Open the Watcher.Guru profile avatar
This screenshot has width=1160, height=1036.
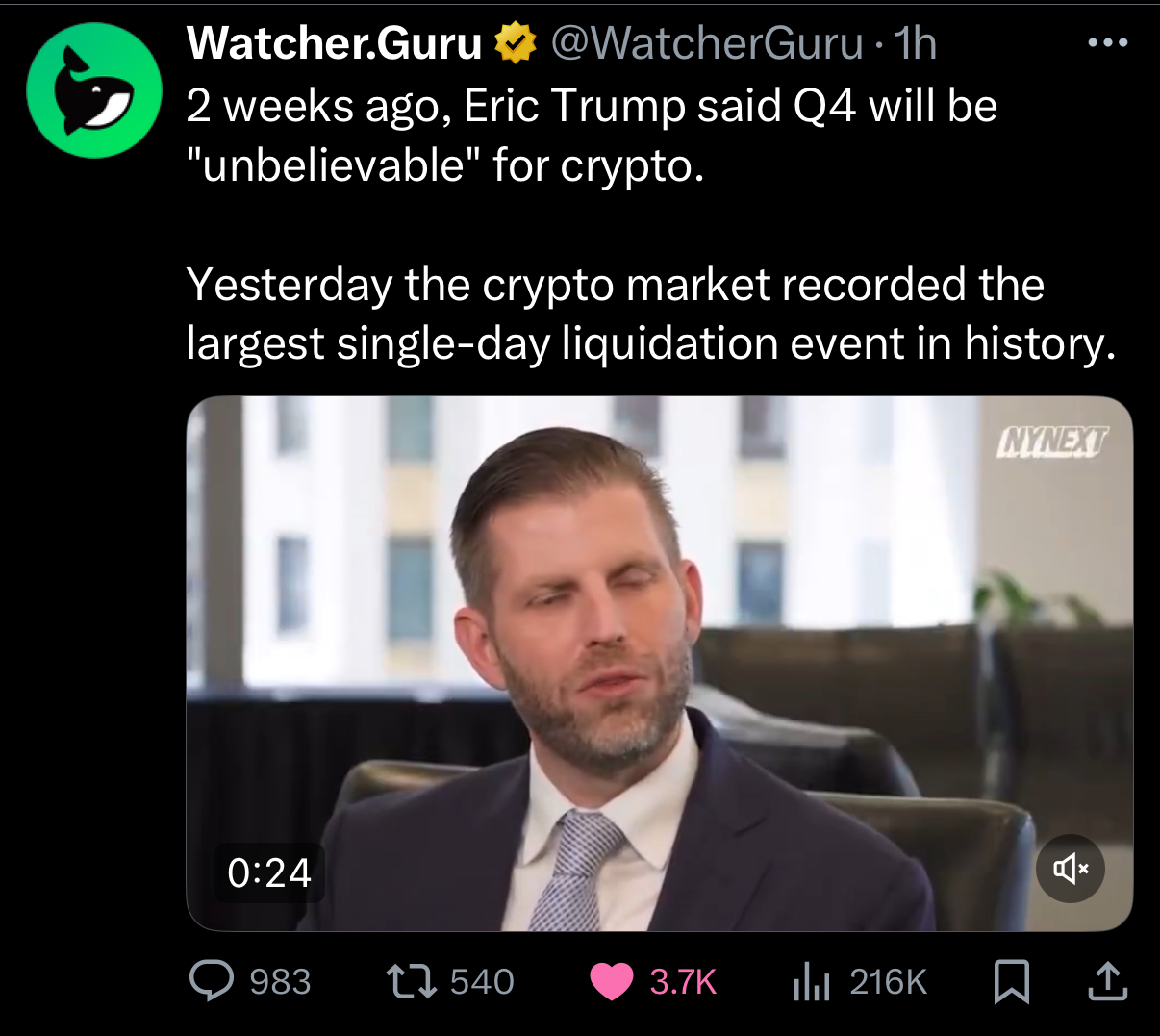(94, 90)
